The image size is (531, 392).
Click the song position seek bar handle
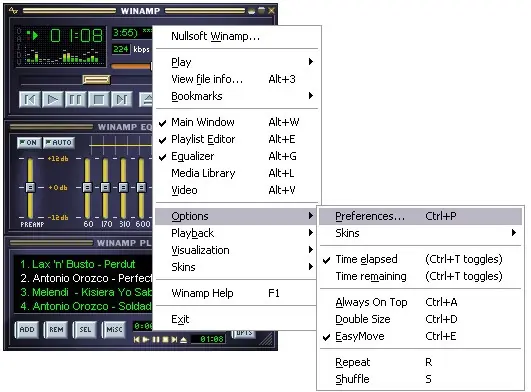click(96, 80)
